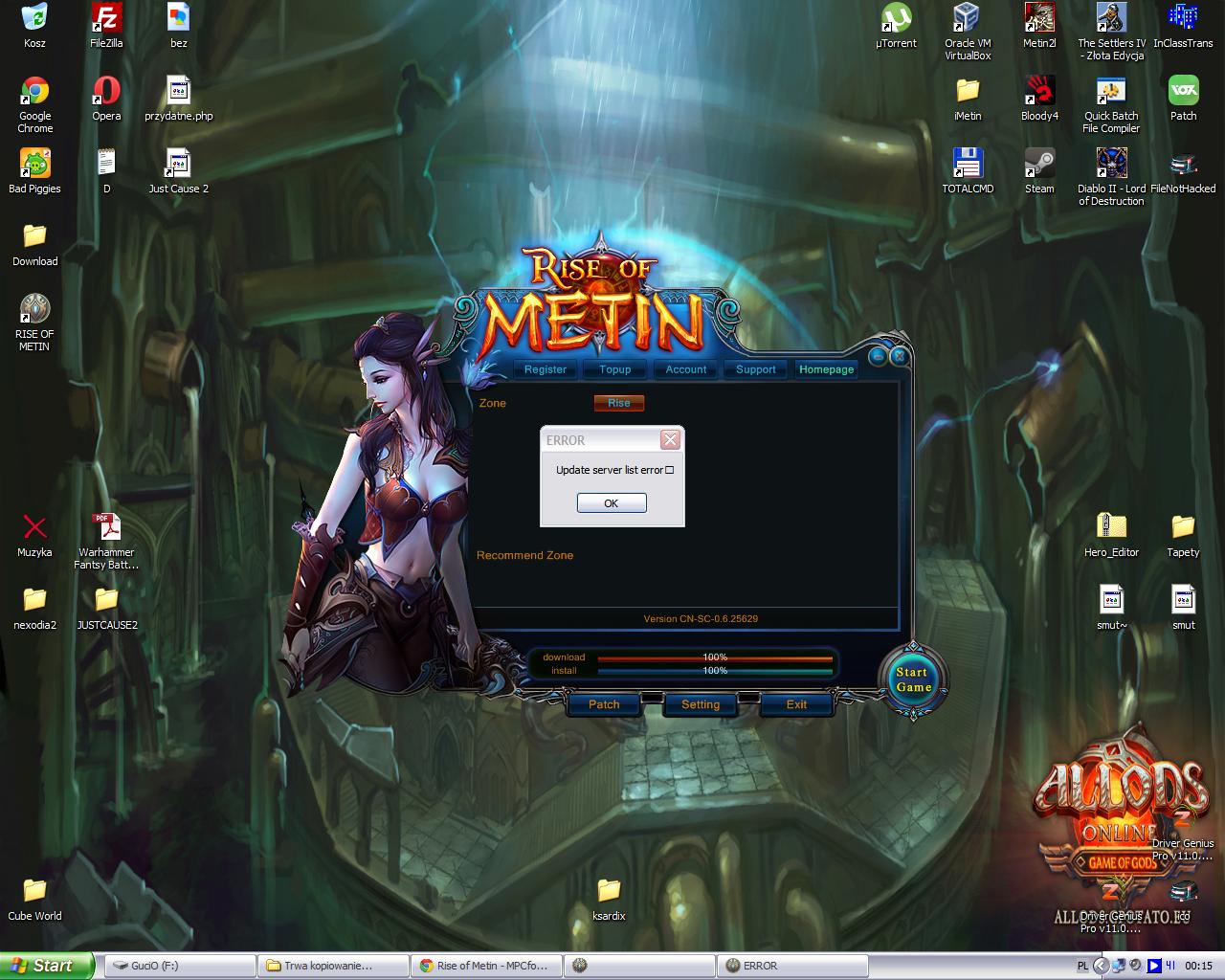Click the Start Game round button

(913, 680)
